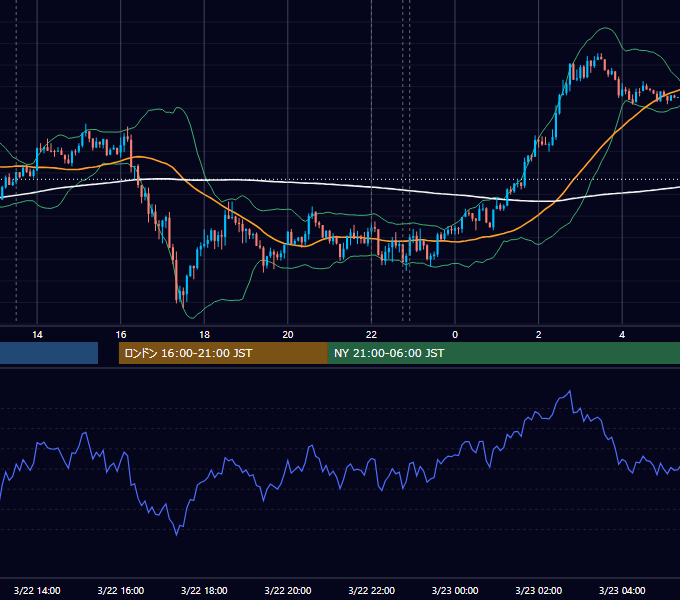
Task: Click the 3/22 14:00 date label
Action: coord(37,590)
